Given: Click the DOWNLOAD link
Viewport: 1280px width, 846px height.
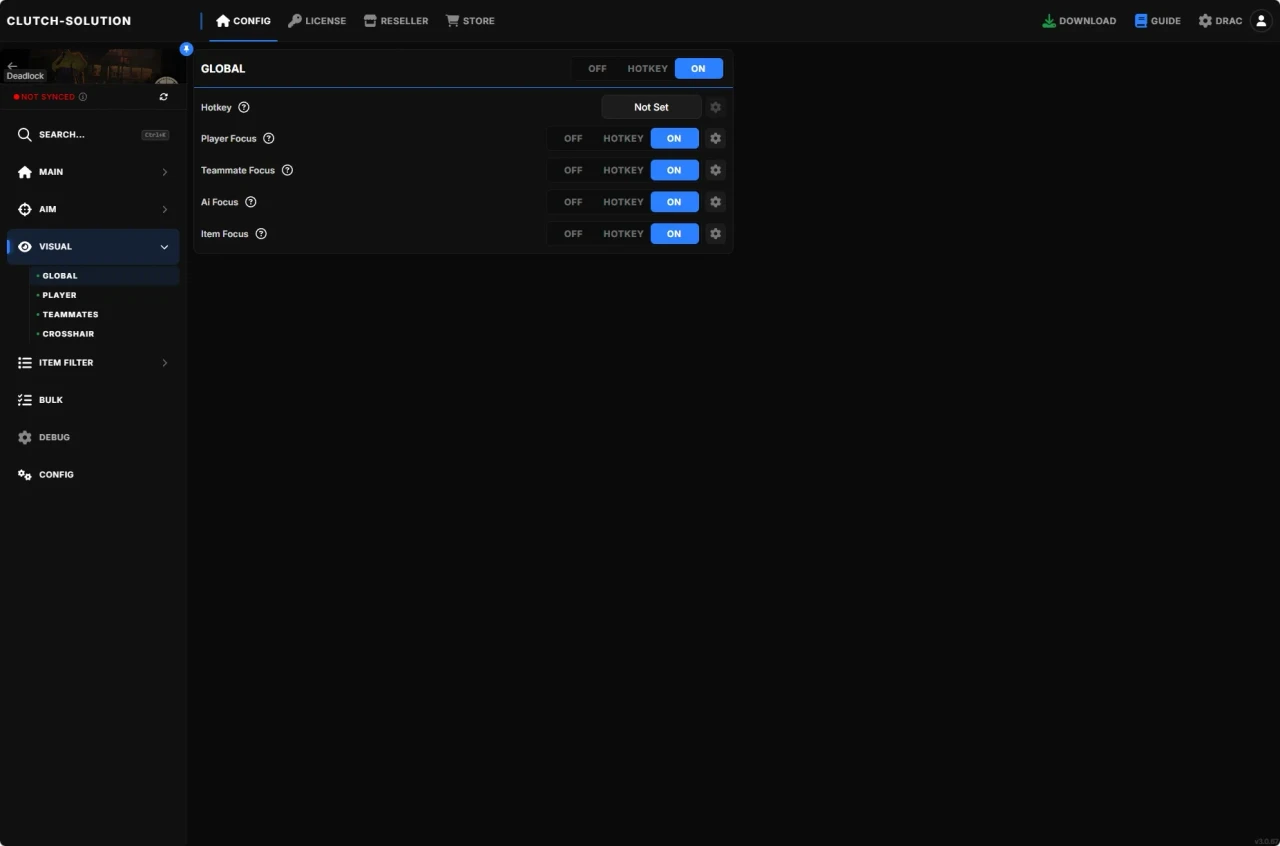Looking at the screenshot, I should click(x=1079, y=21).
